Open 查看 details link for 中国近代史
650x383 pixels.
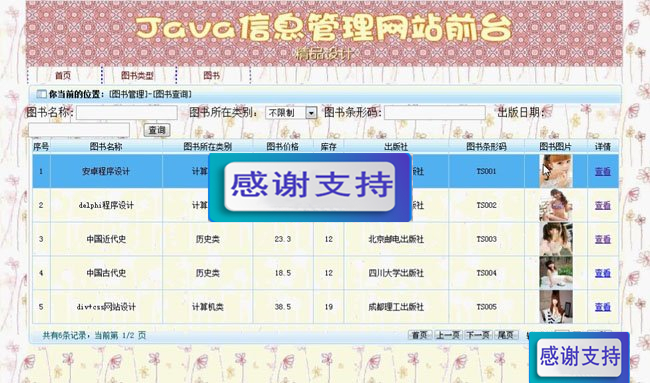[x=603, y=239]
